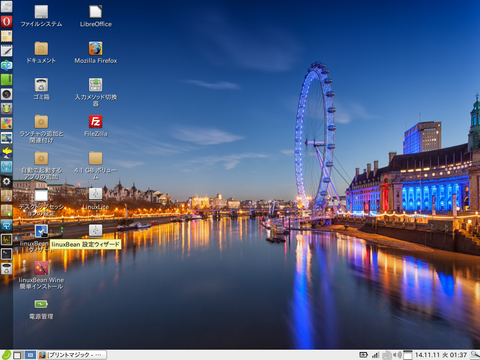Click the battery indicator in system tray
Image resolution: width=480 pixels, height=360 pixels.
click(x=364, y=355)
